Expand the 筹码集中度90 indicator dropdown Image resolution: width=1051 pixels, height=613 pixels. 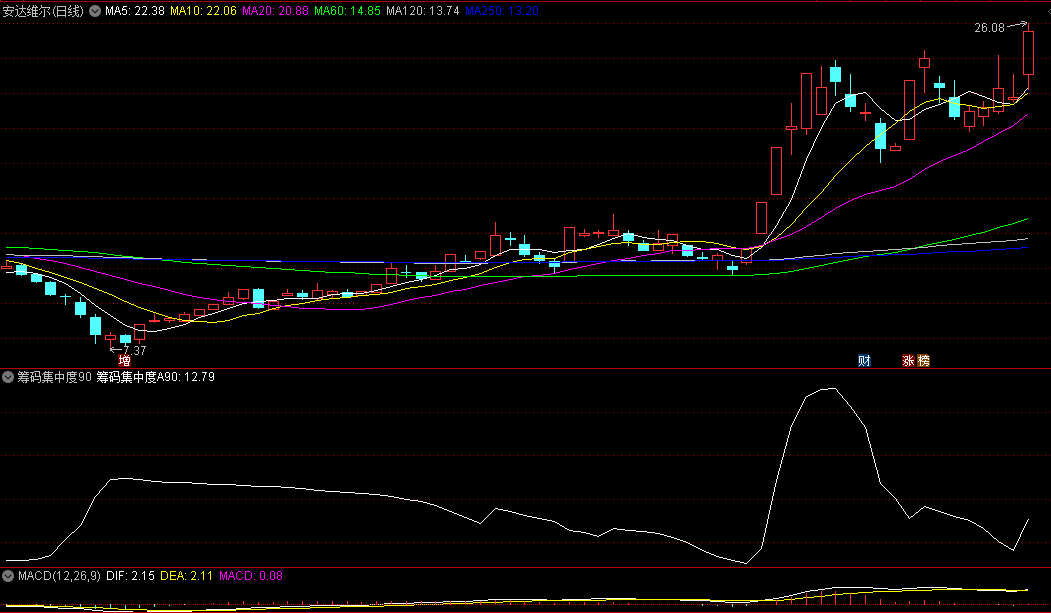pyautogui.click(x=8, y=377)
